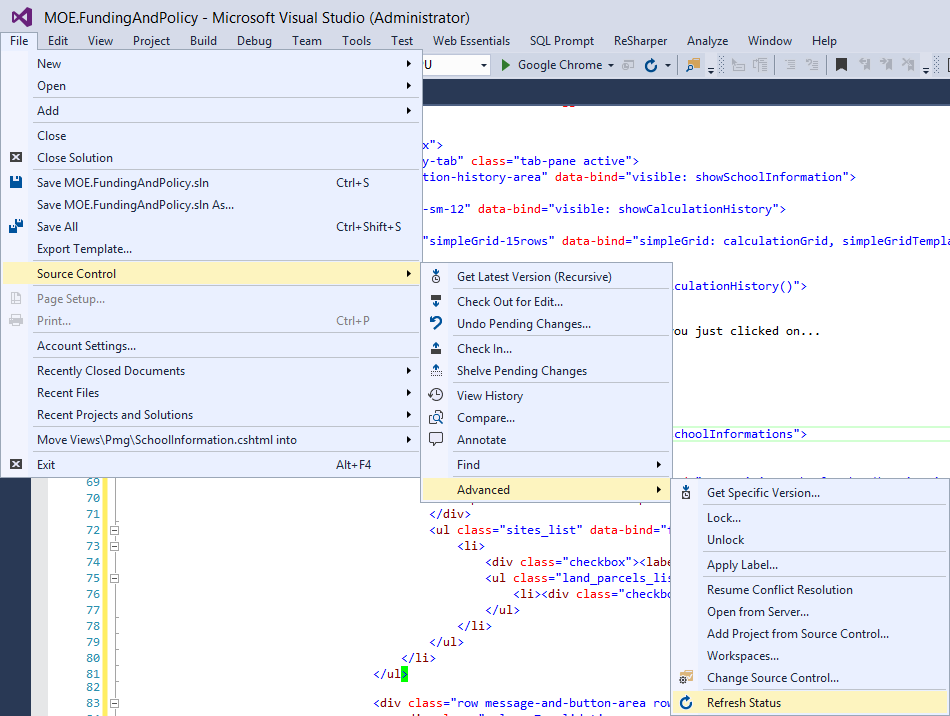Collapse code region at line 73
Image resolution: width=950 pixels, height=716 pixels.
point(115,546)
